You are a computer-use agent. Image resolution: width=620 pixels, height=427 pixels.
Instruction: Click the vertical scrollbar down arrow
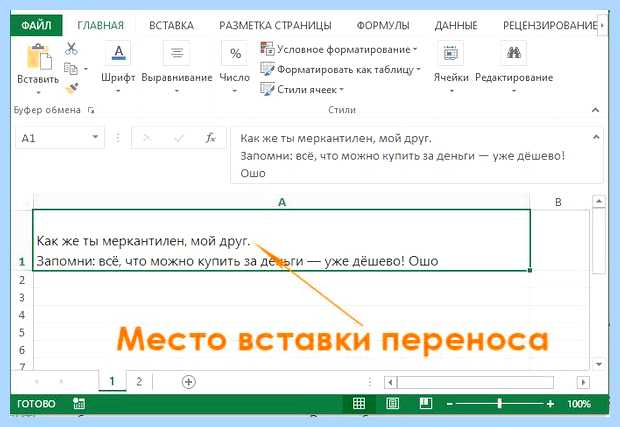pyautogui.click(x=599, y=364)
